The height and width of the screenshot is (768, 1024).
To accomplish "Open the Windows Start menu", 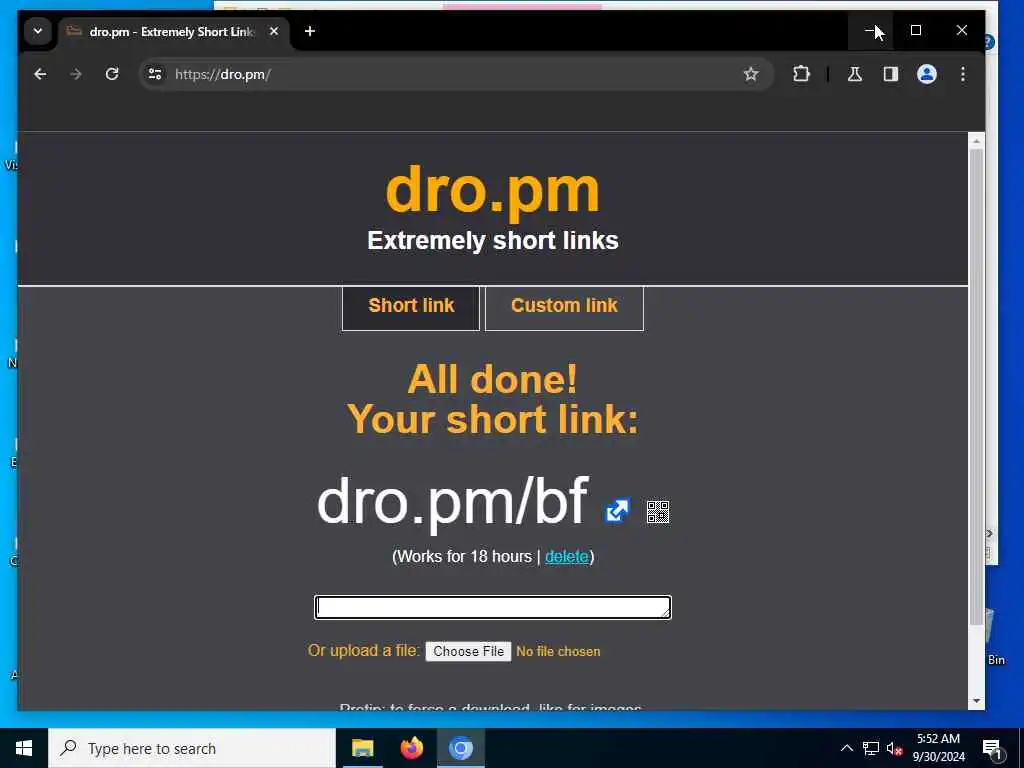I will 24,748.
